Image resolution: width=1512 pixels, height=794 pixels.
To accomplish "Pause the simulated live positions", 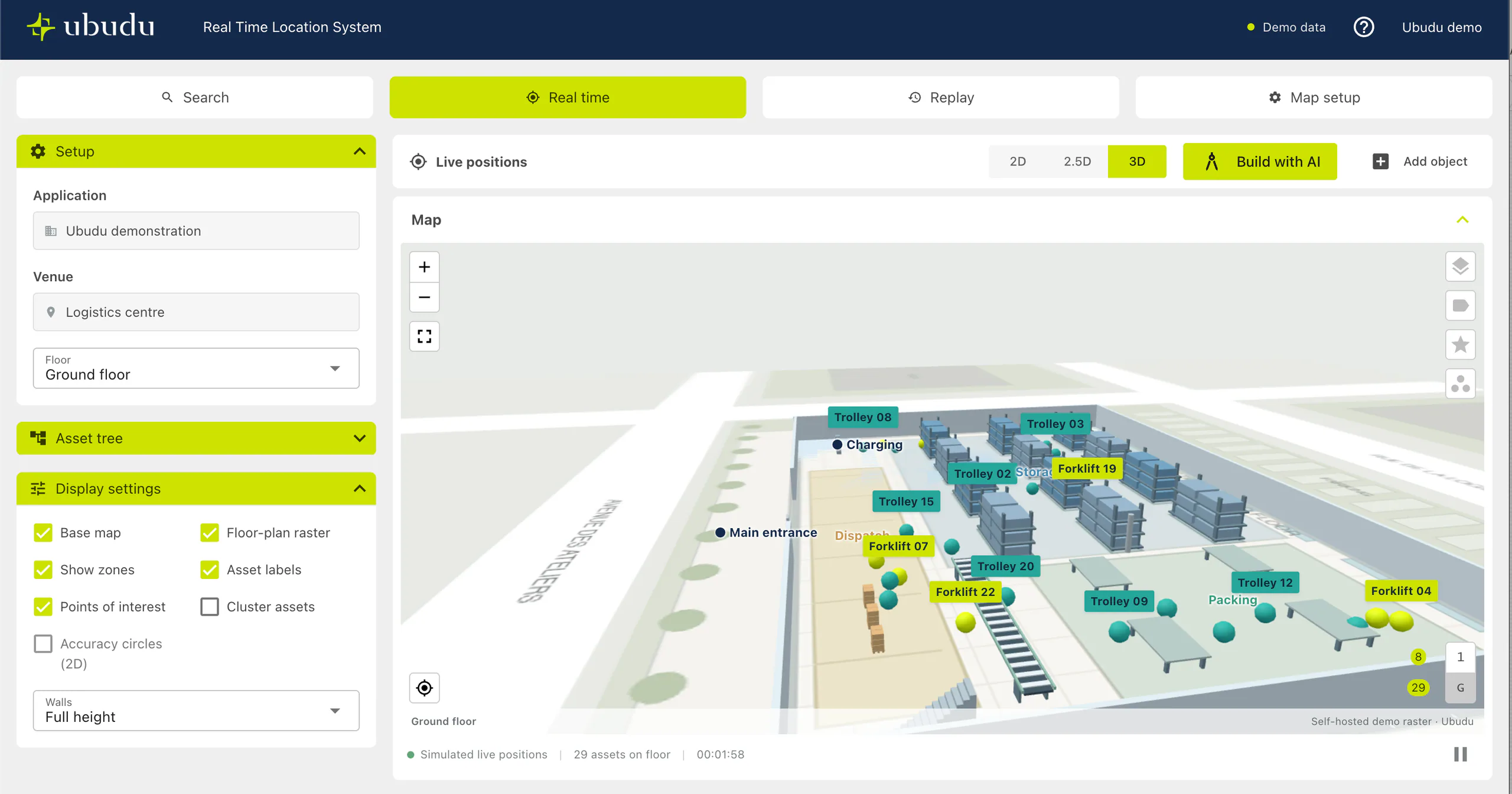I will tap(1460, 754).
